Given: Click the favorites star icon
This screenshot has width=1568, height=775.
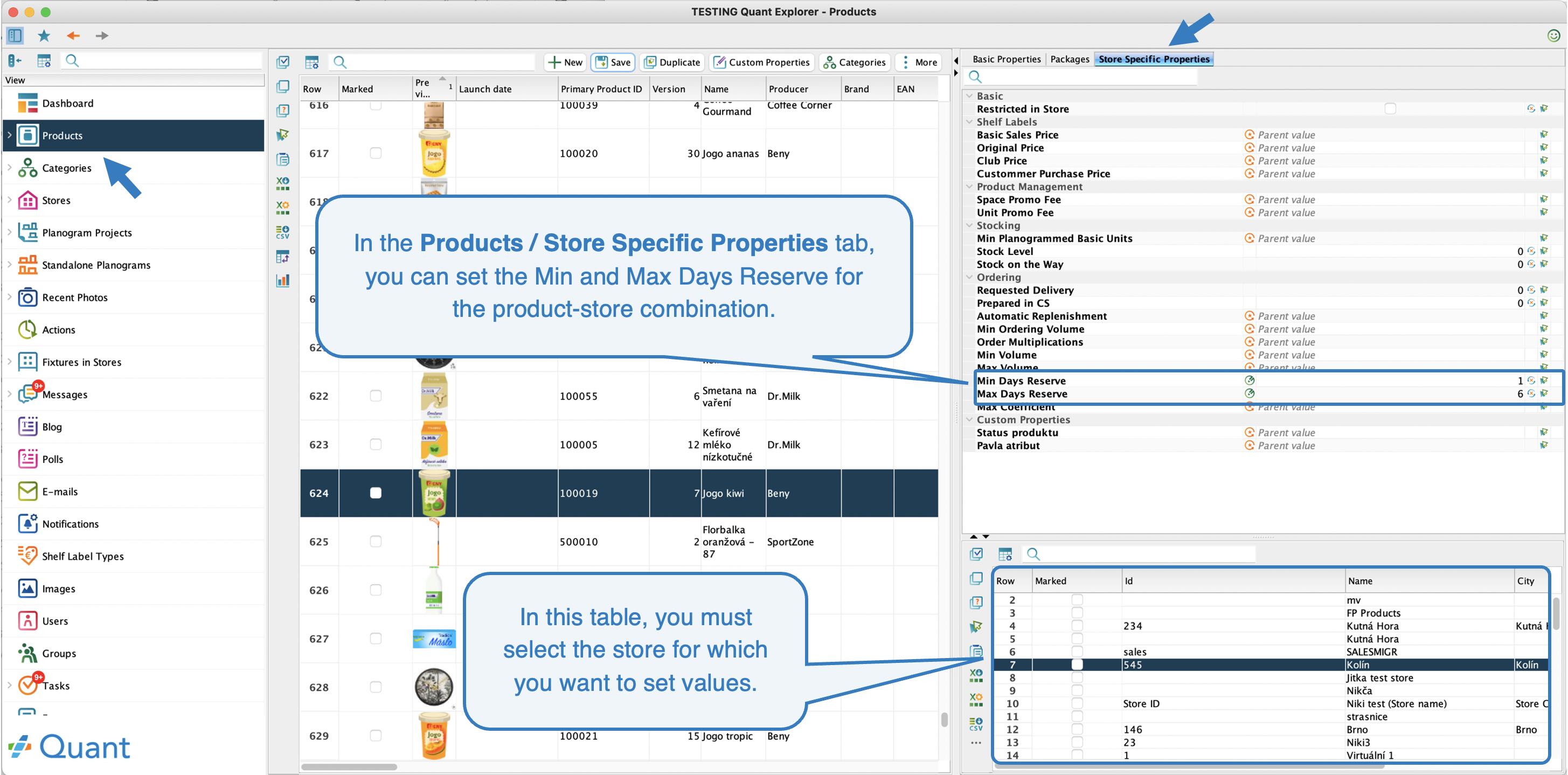Looking at the screenshot, I should (44, 36).
